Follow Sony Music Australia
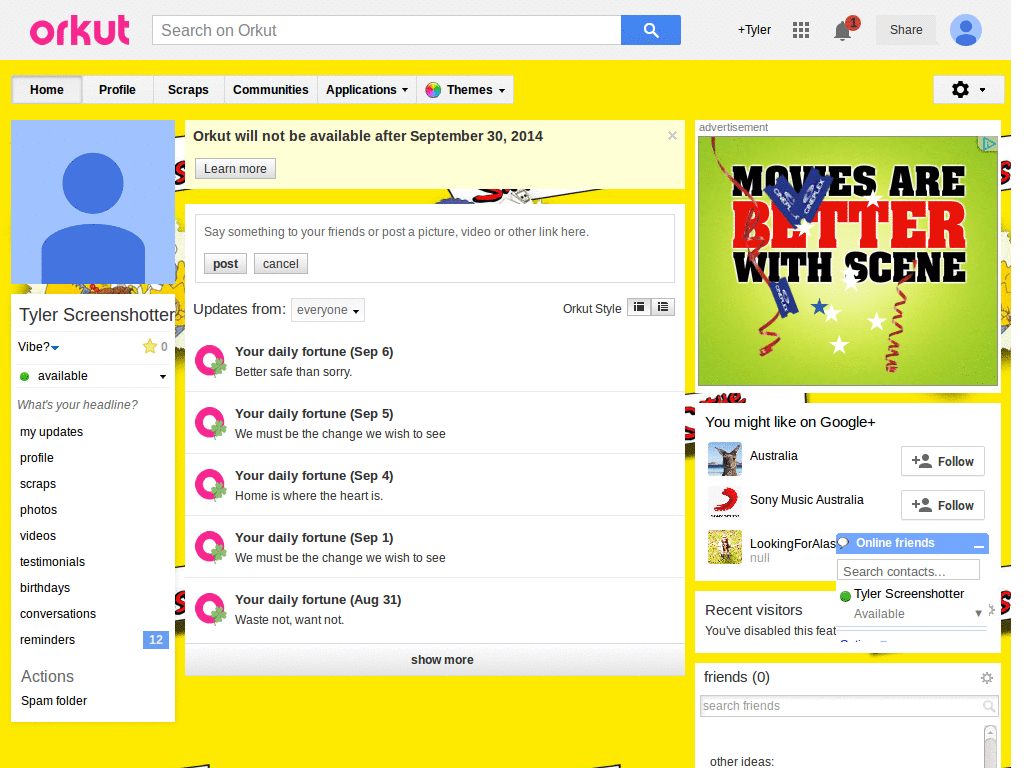 point(942,505)
